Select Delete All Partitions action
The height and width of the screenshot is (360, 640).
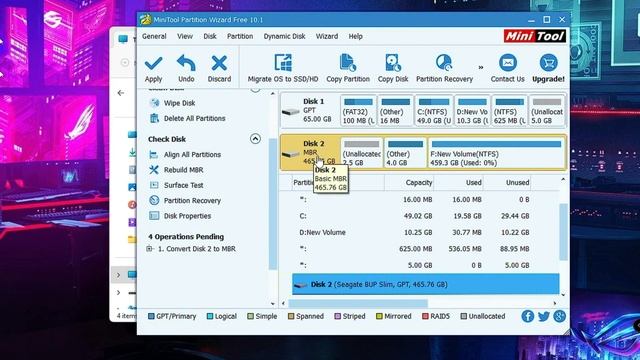194,118
